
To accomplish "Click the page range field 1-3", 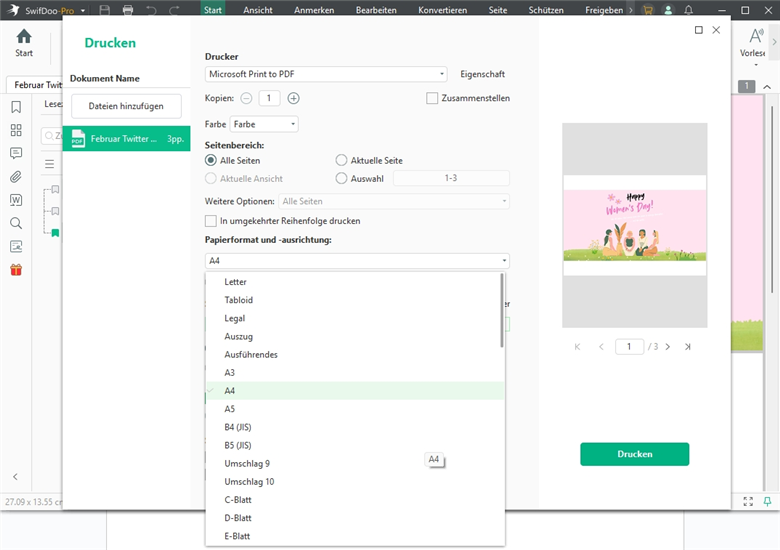I will [x=451, y=178].
